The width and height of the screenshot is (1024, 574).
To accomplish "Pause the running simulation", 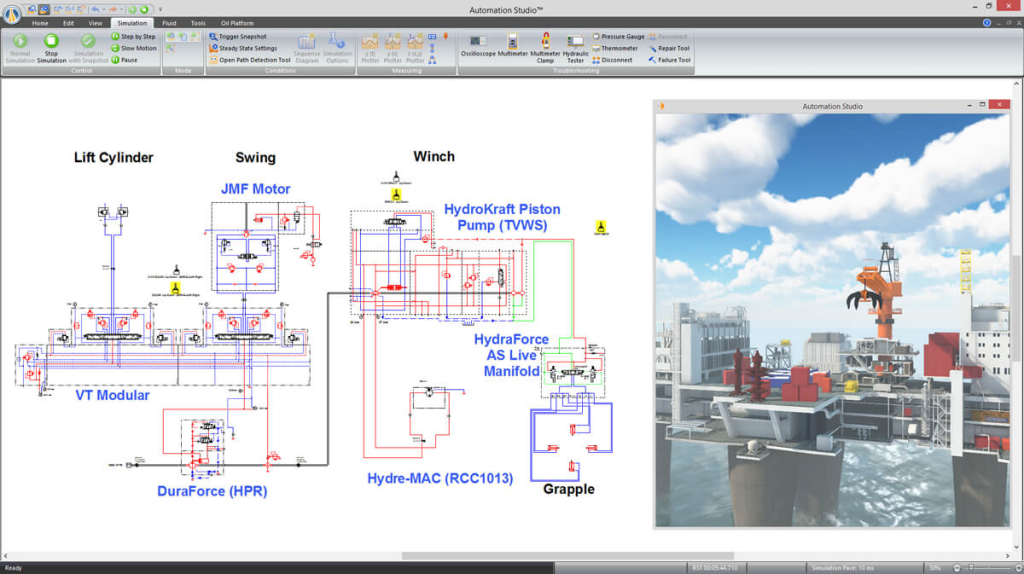I will tap(124, 60).
